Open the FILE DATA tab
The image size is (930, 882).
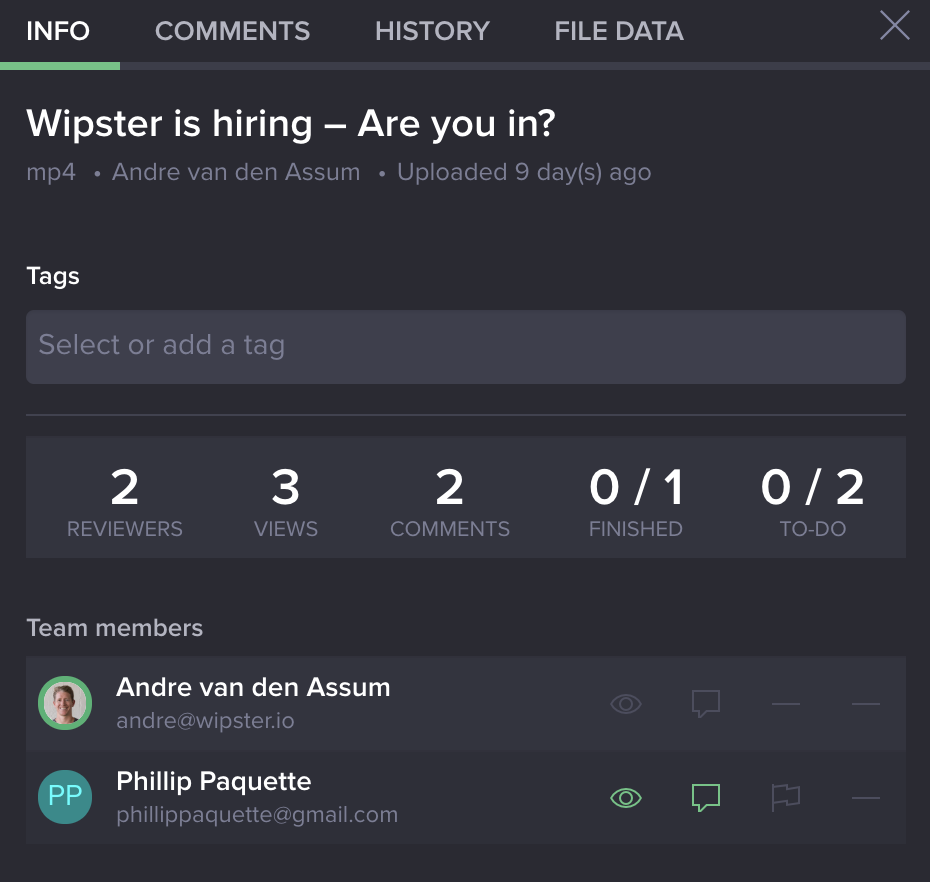[x=618, y=31]
